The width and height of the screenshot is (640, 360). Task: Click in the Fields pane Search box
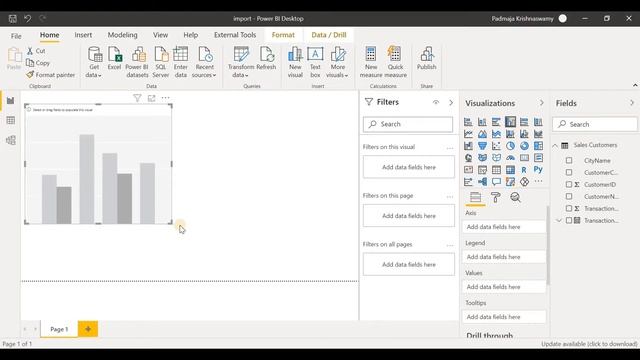click(x=595, y=124)
